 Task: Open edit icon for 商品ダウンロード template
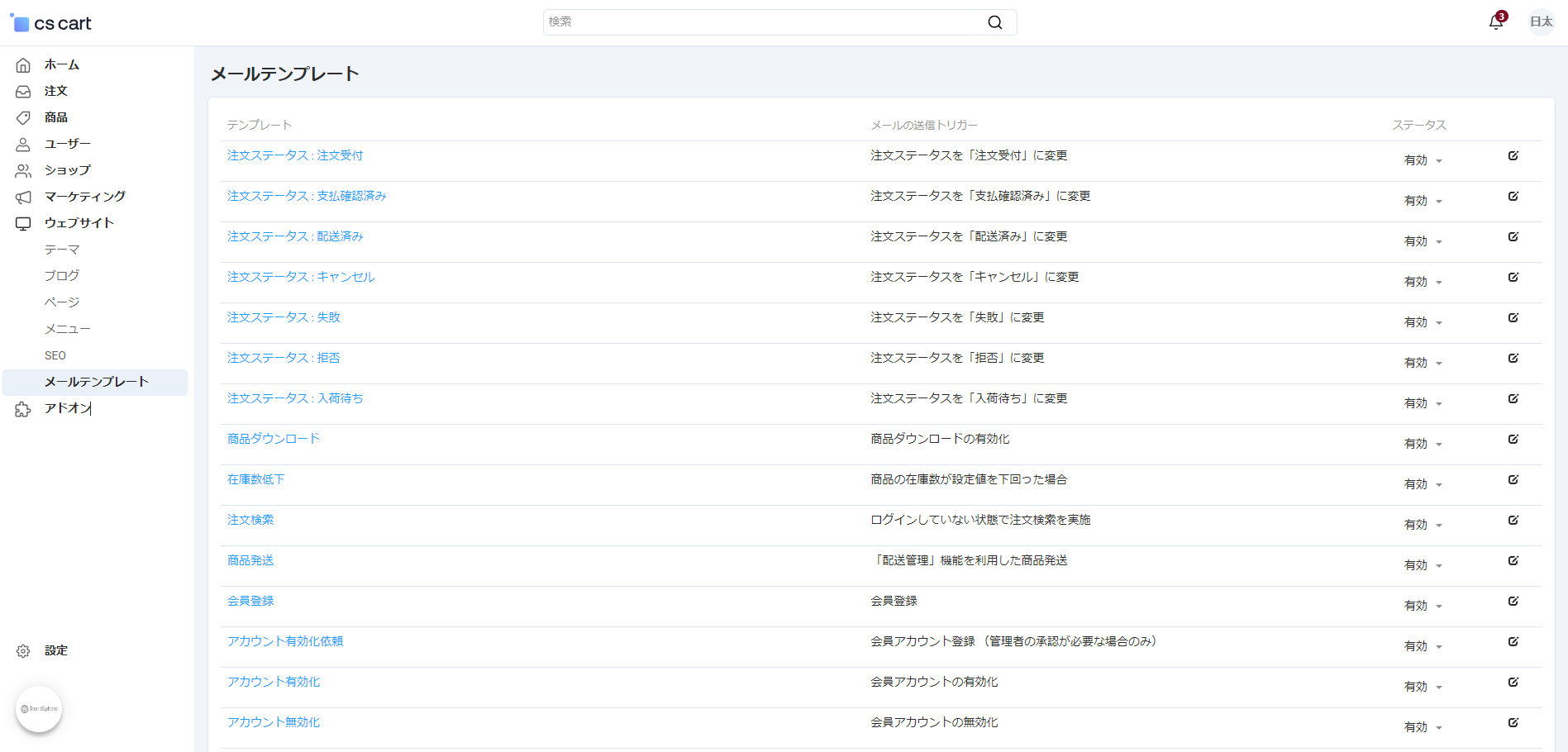tap(1513, 440)
